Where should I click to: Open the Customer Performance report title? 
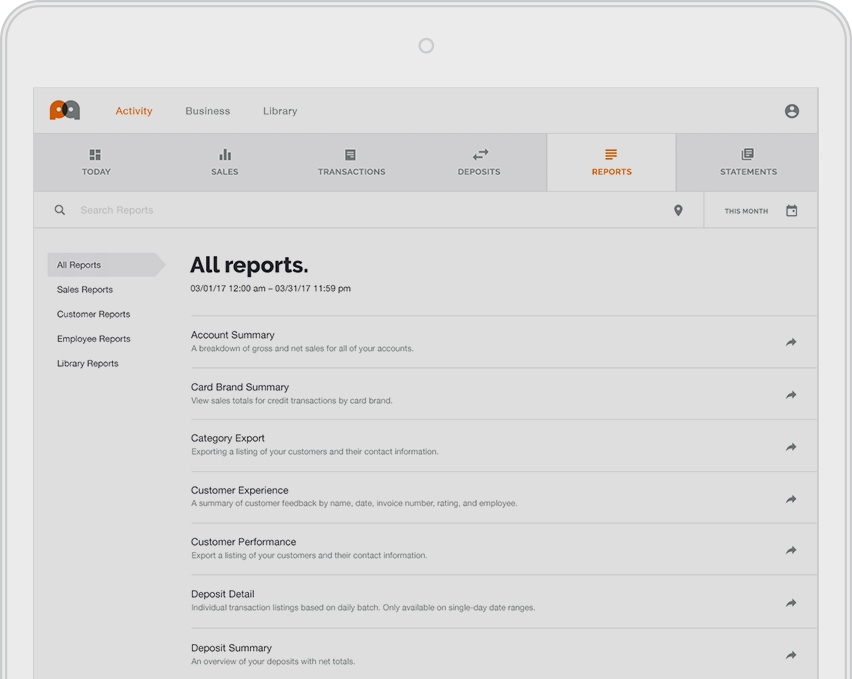(243, 542)
